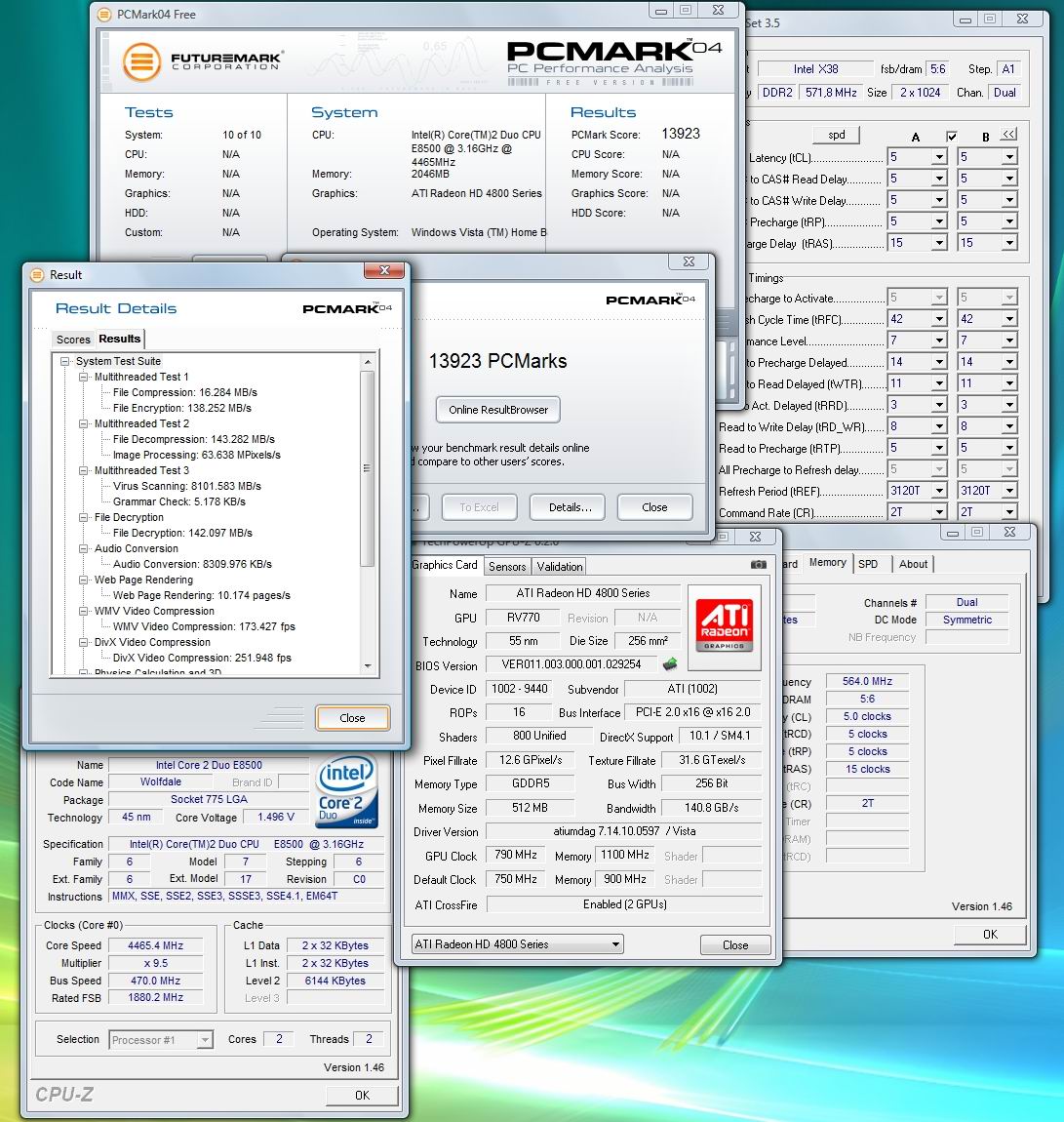Click OK in the CPU-Z memory window

click(x=990, y=935)
